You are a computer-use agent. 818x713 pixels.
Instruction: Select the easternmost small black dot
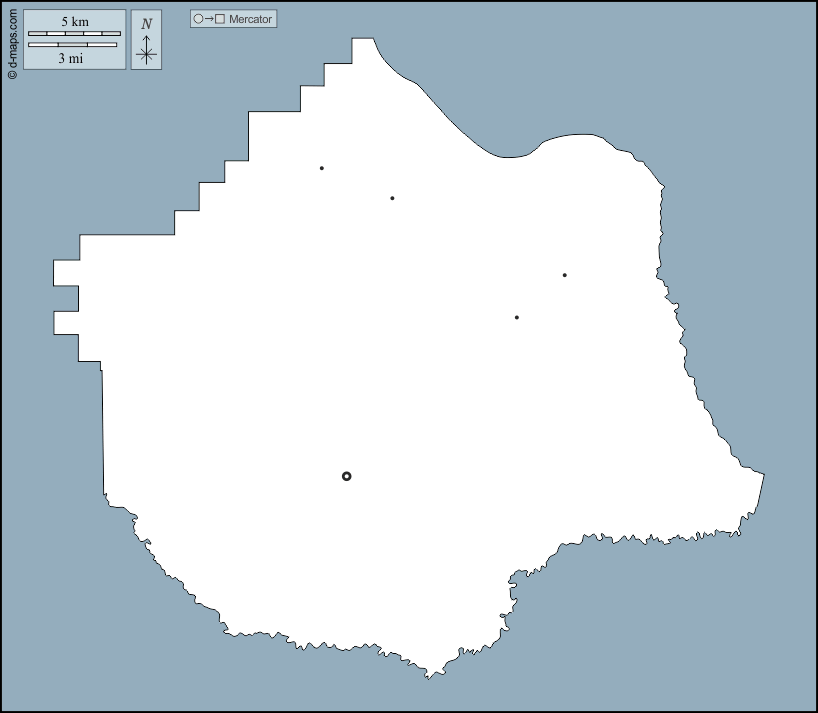click(x=565, y=275)
